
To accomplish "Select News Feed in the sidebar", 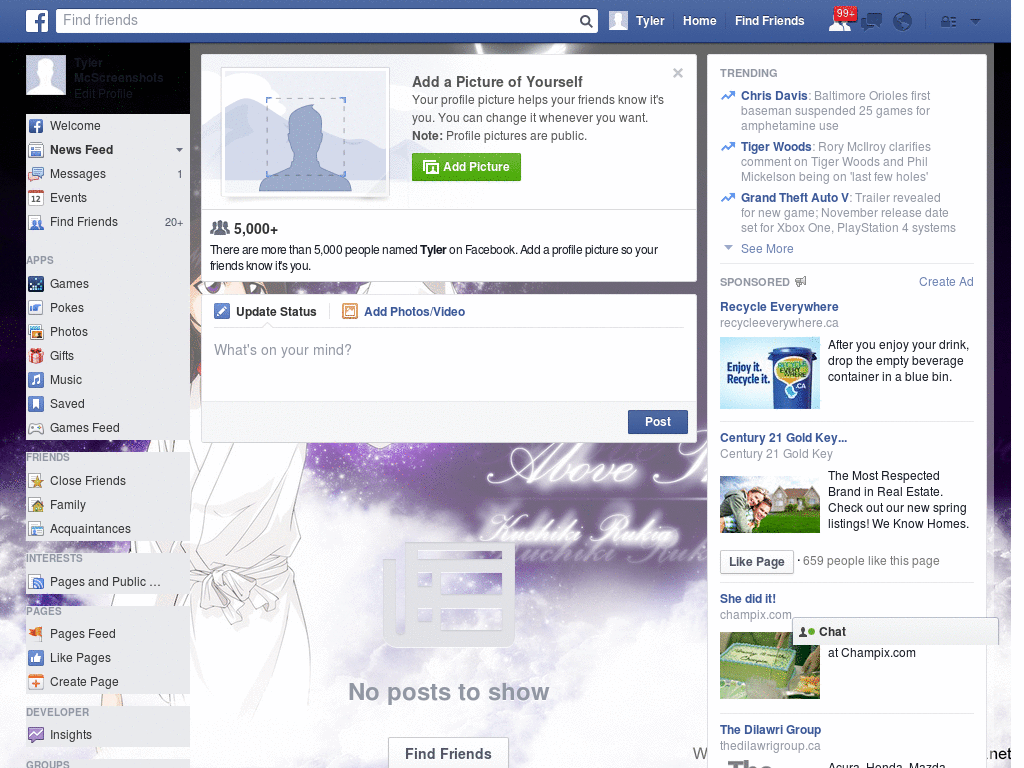I will coord(108,150).
